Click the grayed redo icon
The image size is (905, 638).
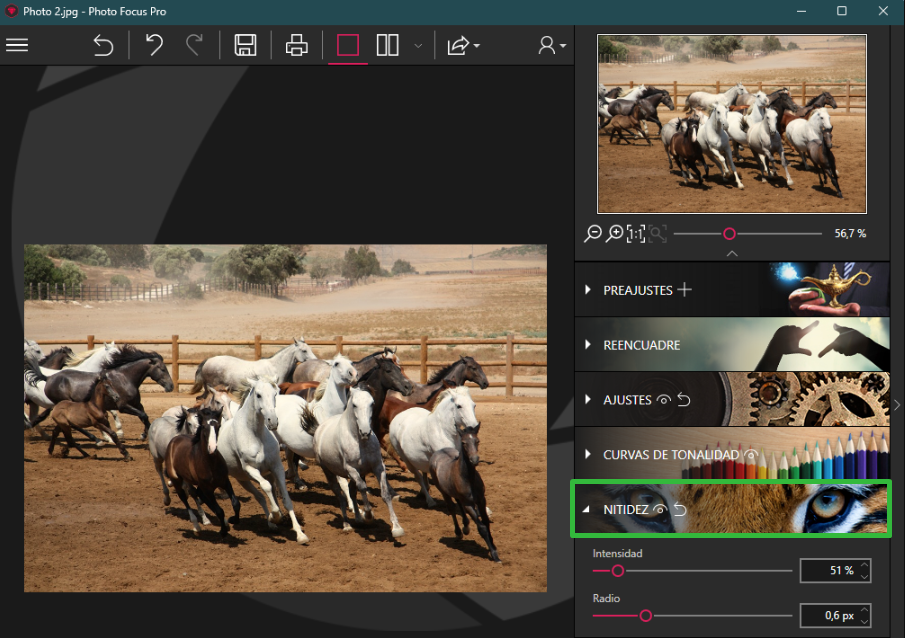pyautogui.click(x=195, y=45)
